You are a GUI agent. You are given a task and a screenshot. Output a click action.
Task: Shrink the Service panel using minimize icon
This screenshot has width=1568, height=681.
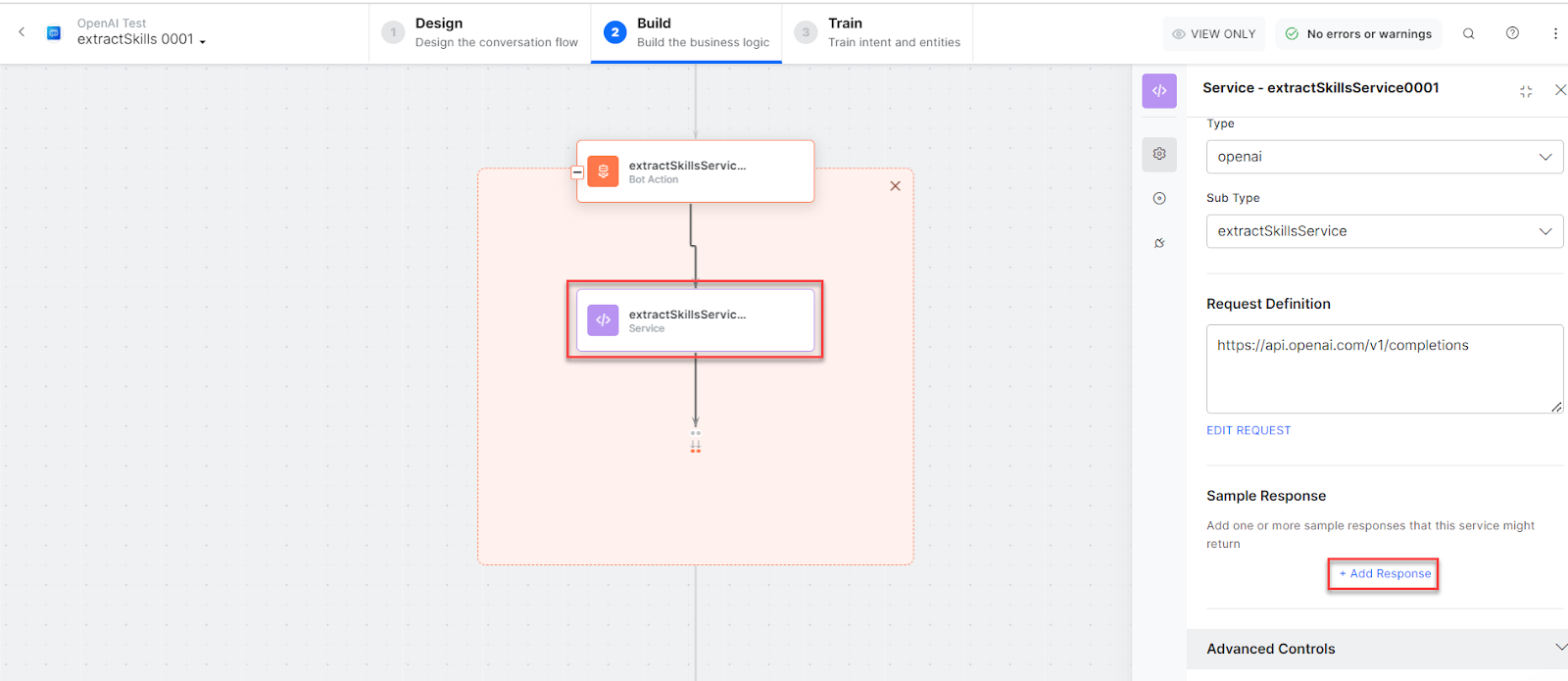1526,91
